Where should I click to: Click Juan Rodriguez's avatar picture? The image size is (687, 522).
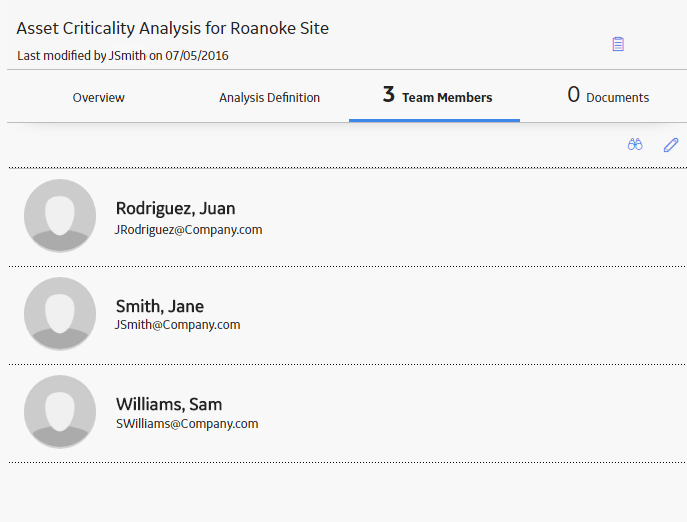[60, 216]
